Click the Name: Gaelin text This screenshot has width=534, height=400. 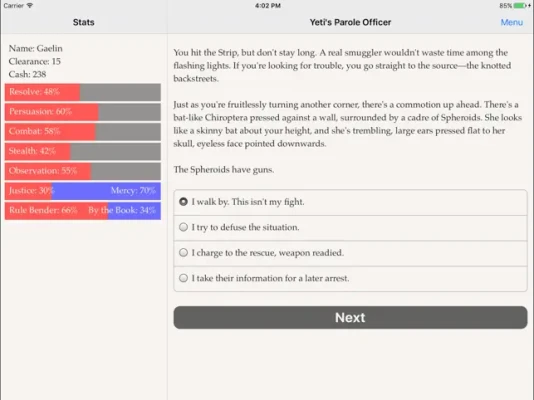pos(35,48)
